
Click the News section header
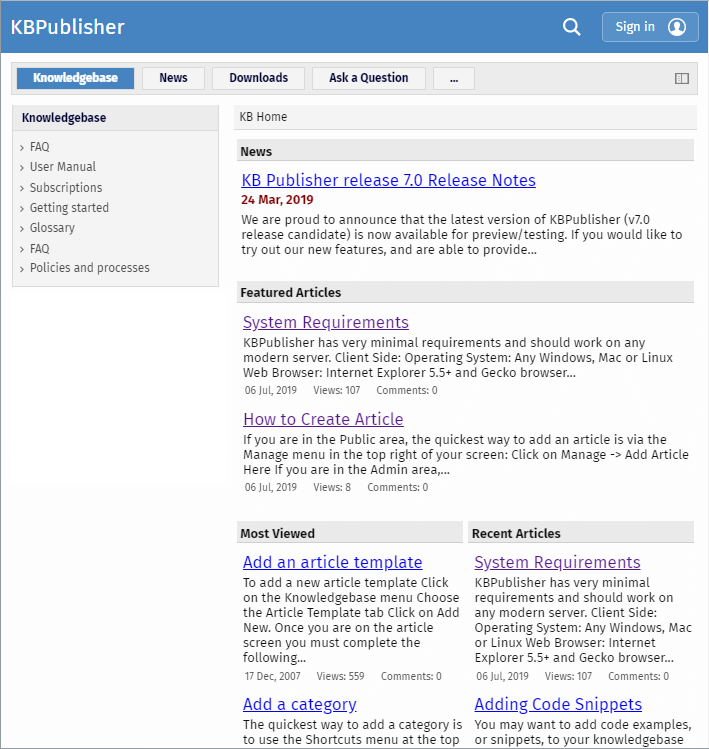coord(465,151)
